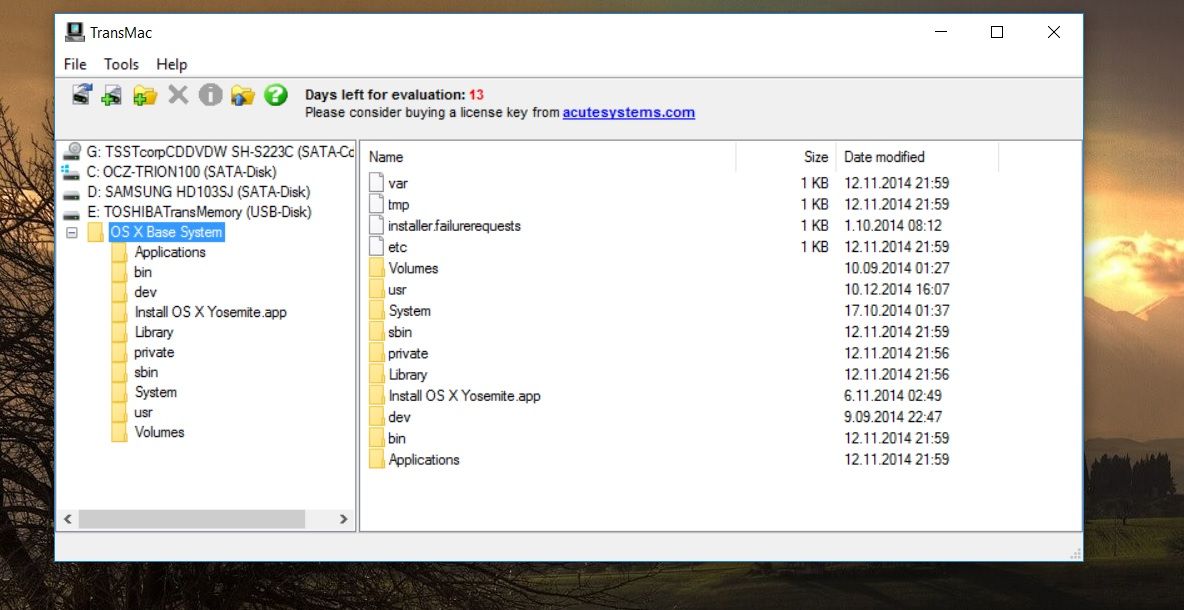Select Applications in the folder tree
This screenshot has width=1184, height=610.
170,252
